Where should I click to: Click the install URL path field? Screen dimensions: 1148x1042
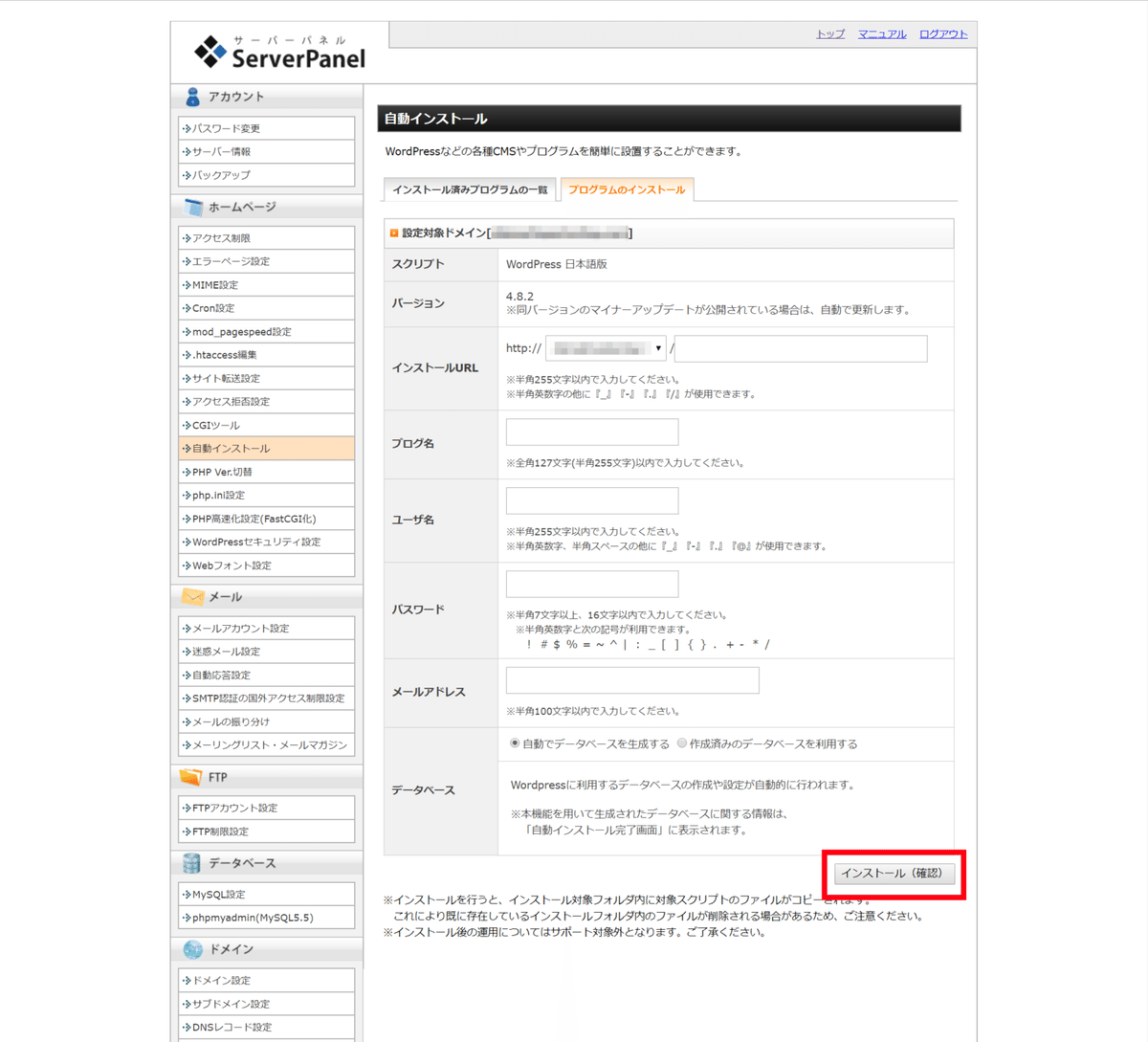[801, 348]
